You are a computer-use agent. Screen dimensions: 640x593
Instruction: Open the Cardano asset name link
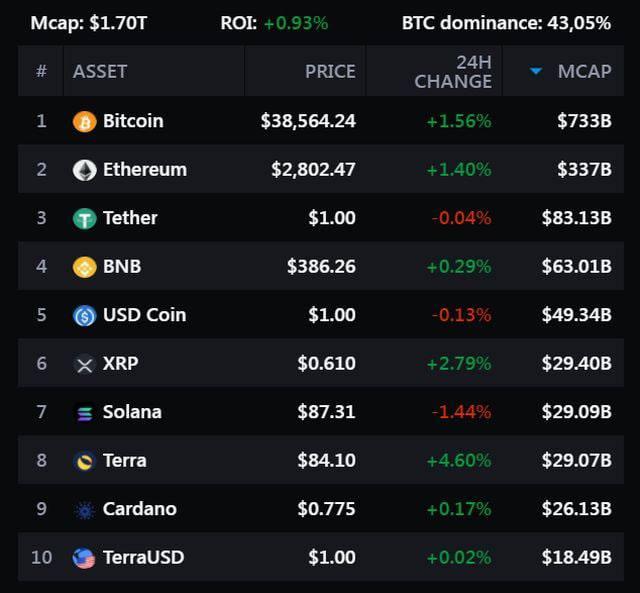pos(140,509)
